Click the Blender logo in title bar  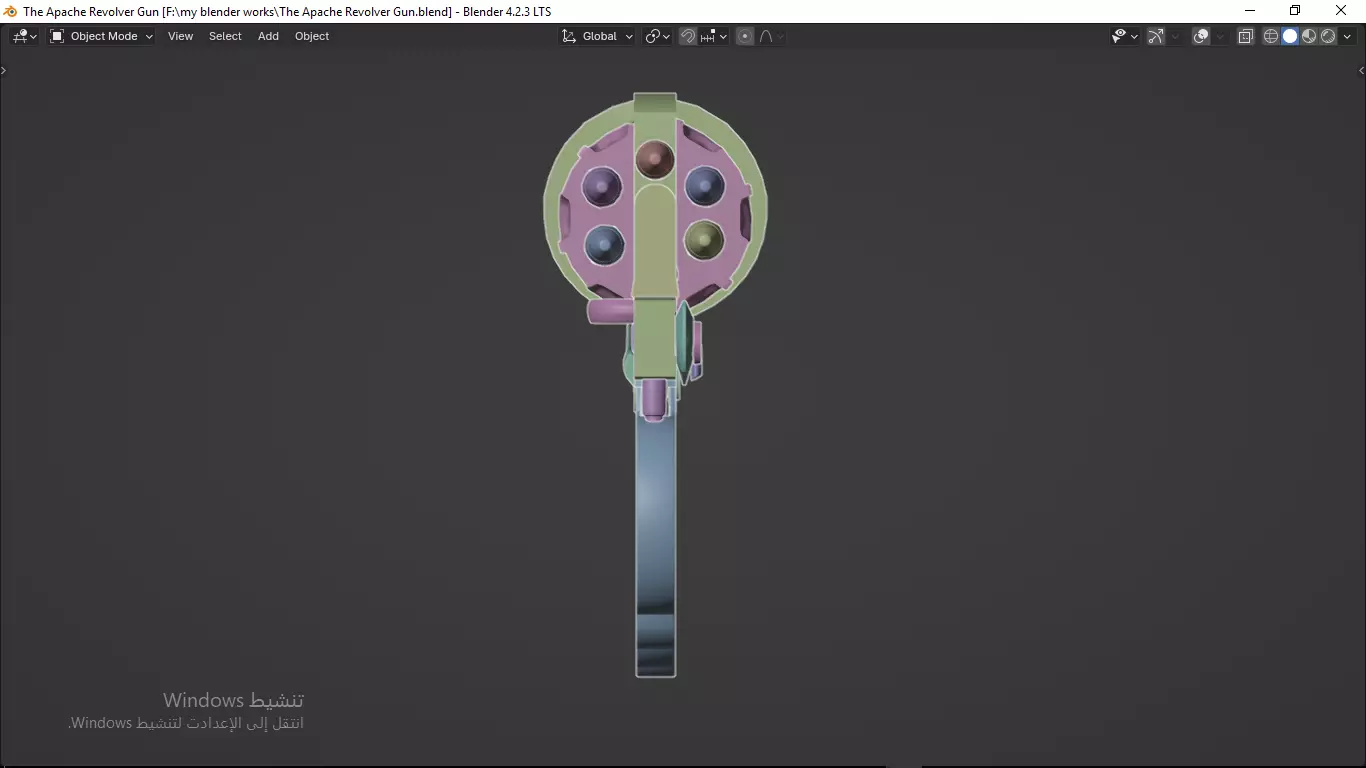[10, 11]
